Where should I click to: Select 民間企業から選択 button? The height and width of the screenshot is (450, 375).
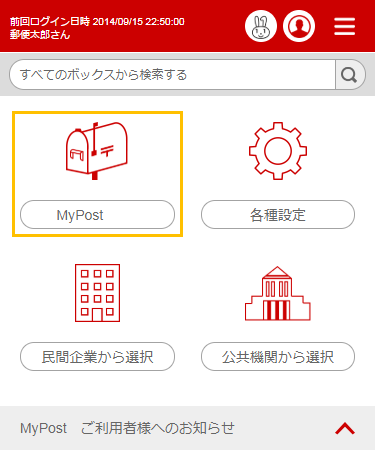click(x=97, y=357)
